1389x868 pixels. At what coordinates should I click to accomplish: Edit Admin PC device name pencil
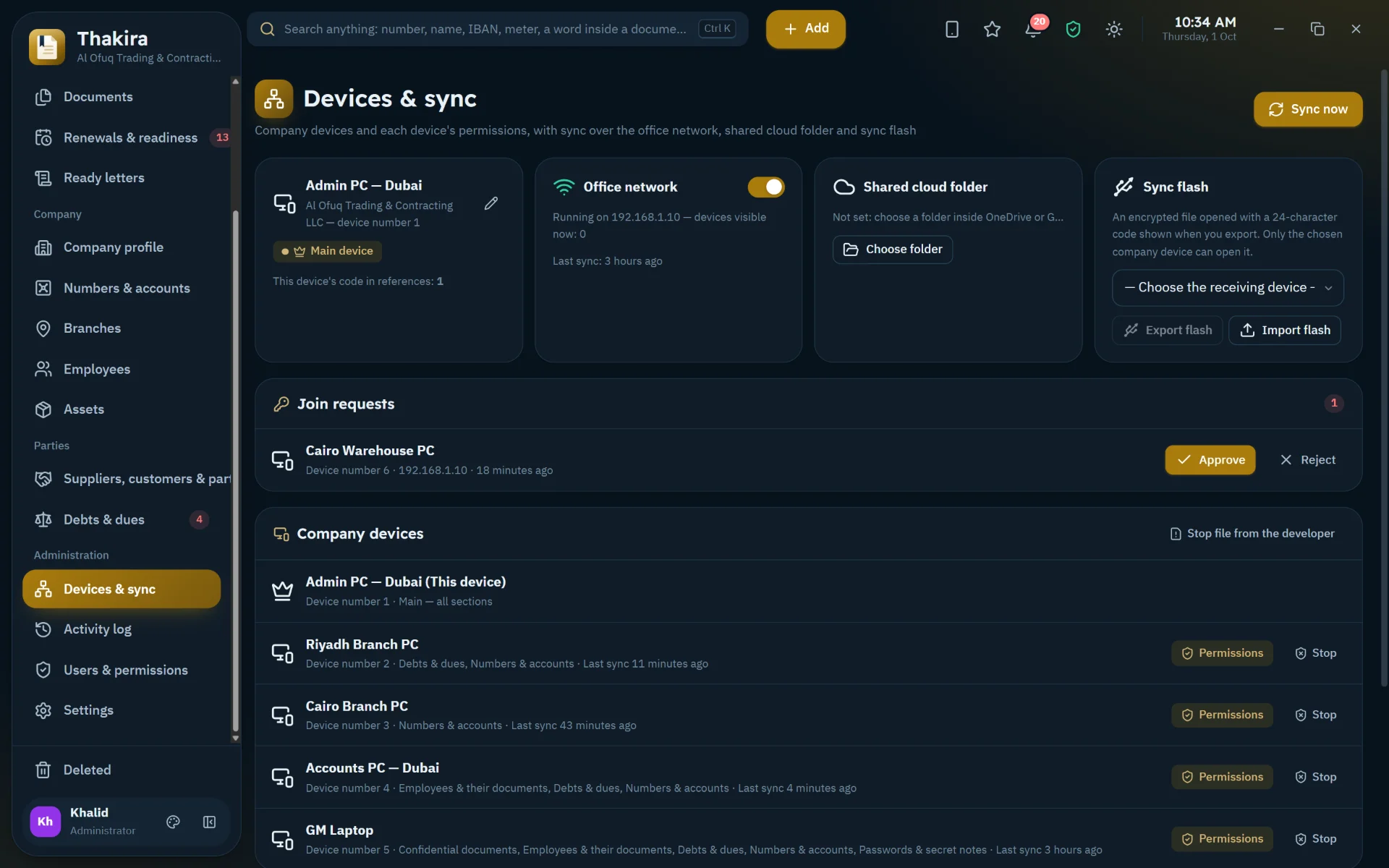pos(491,203)
